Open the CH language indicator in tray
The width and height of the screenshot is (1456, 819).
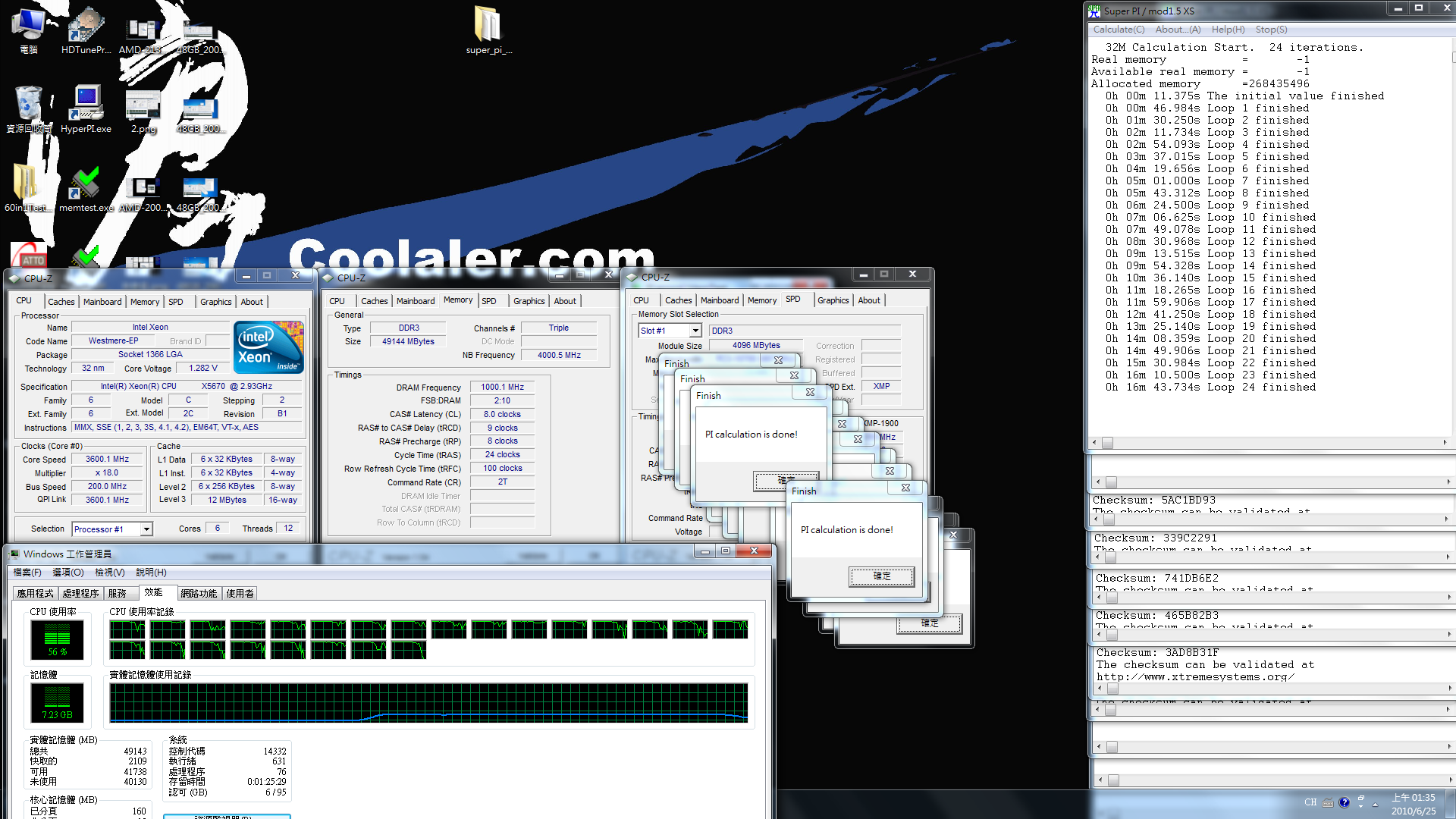(1310, 802)
